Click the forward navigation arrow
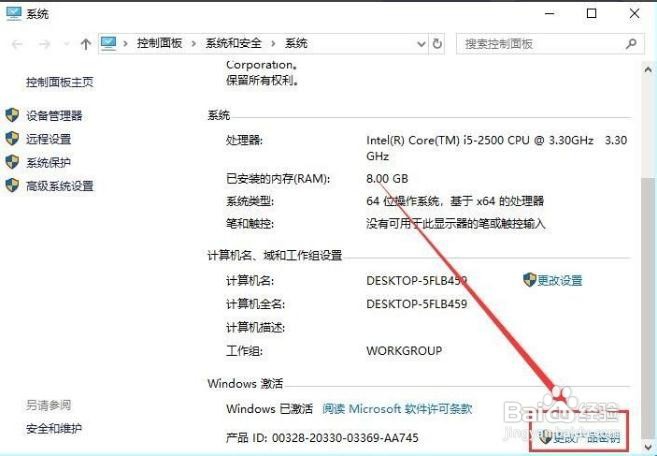 coord(44,44)
